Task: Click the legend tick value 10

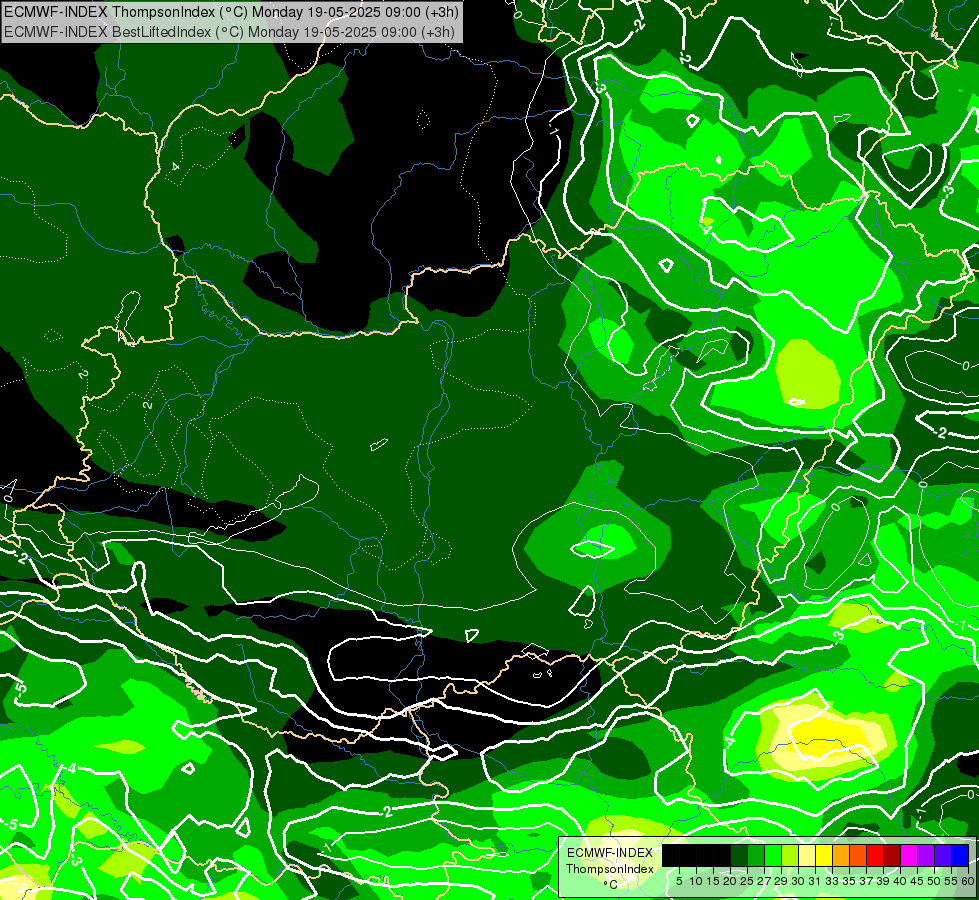Action: pos(696,881)
